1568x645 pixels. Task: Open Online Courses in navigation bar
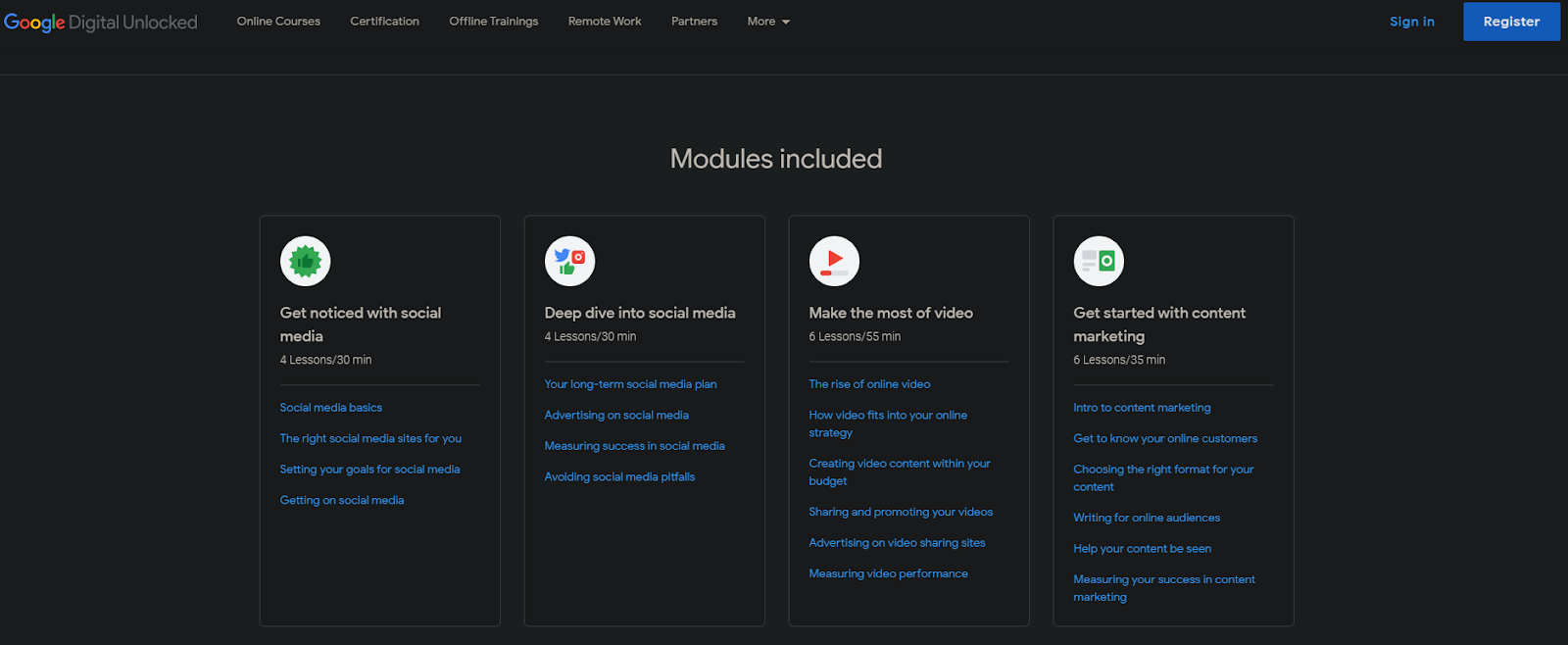pos(278,22)
